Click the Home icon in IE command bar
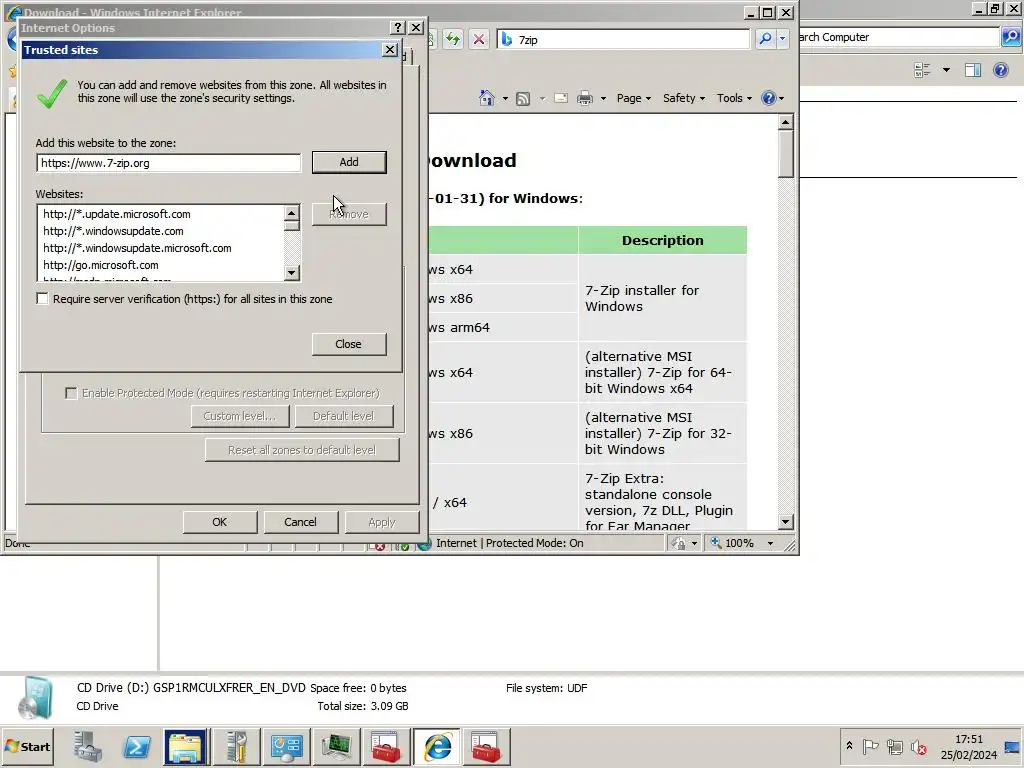The height and width of the screenshot is (768, 1024). click(x=487, y=98)
